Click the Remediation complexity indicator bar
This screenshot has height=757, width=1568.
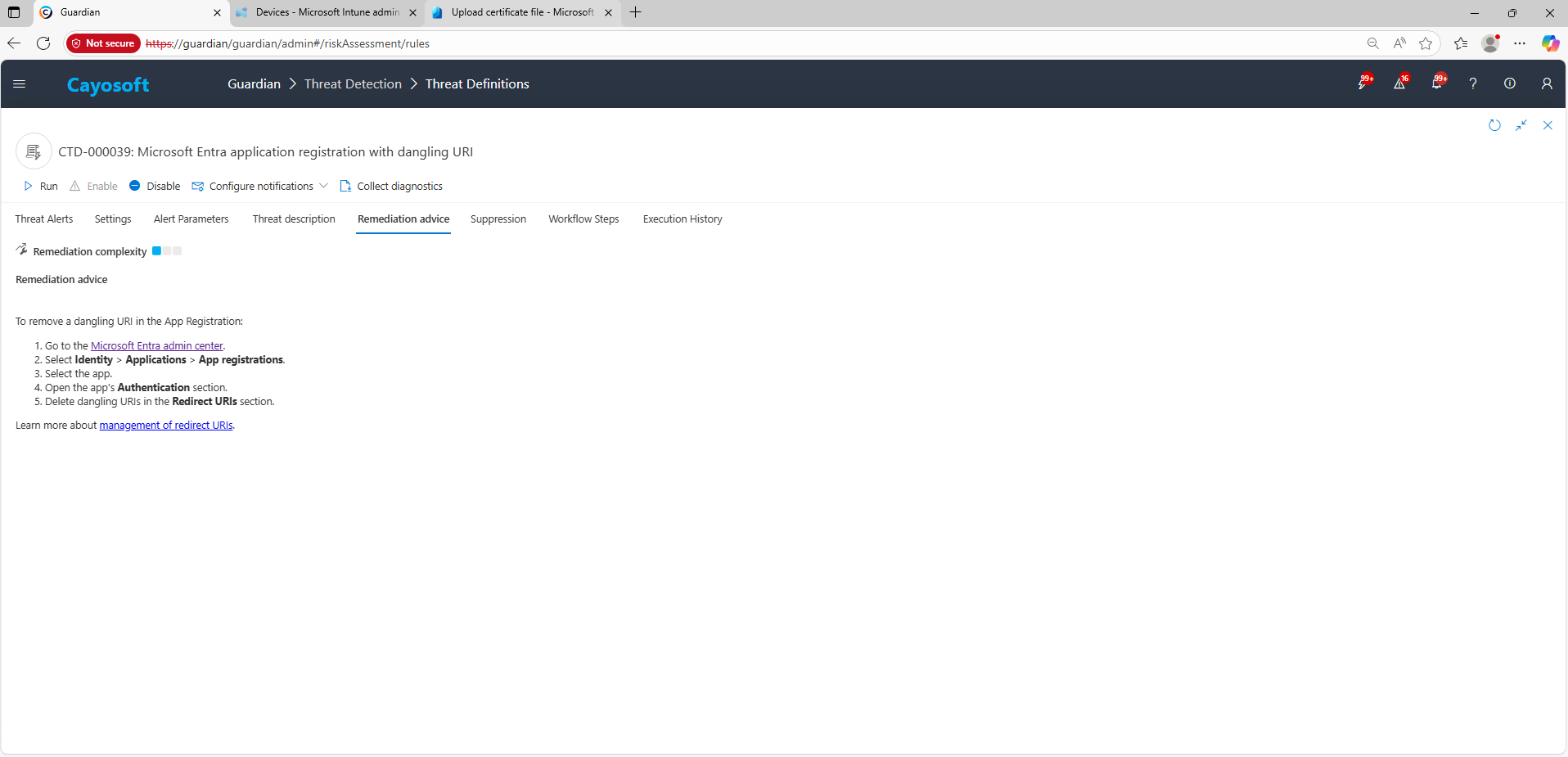[167, 251]
